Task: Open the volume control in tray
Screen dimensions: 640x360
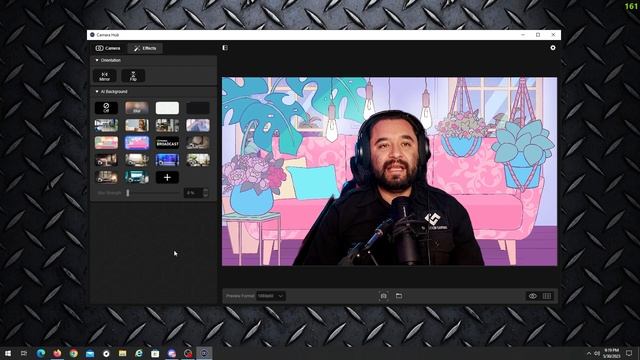Action: click(x=597, y=353)
